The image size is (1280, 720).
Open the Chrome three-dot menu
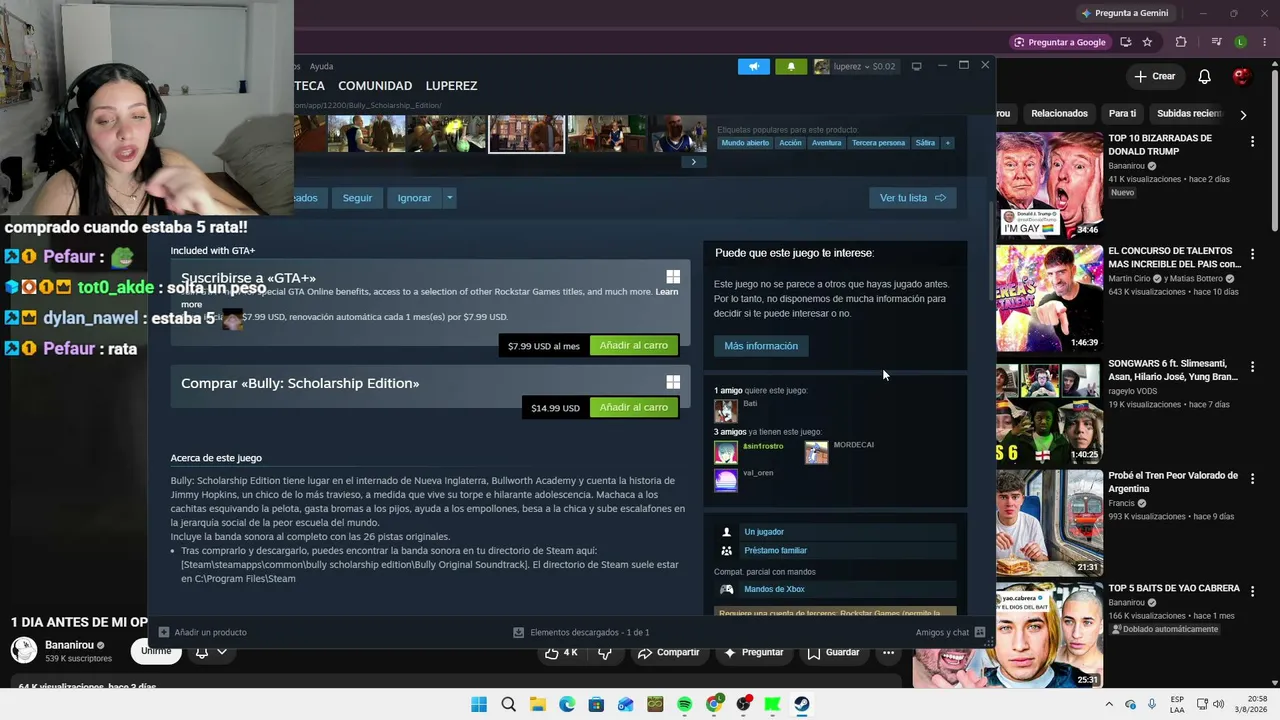tap(1264, 42)
